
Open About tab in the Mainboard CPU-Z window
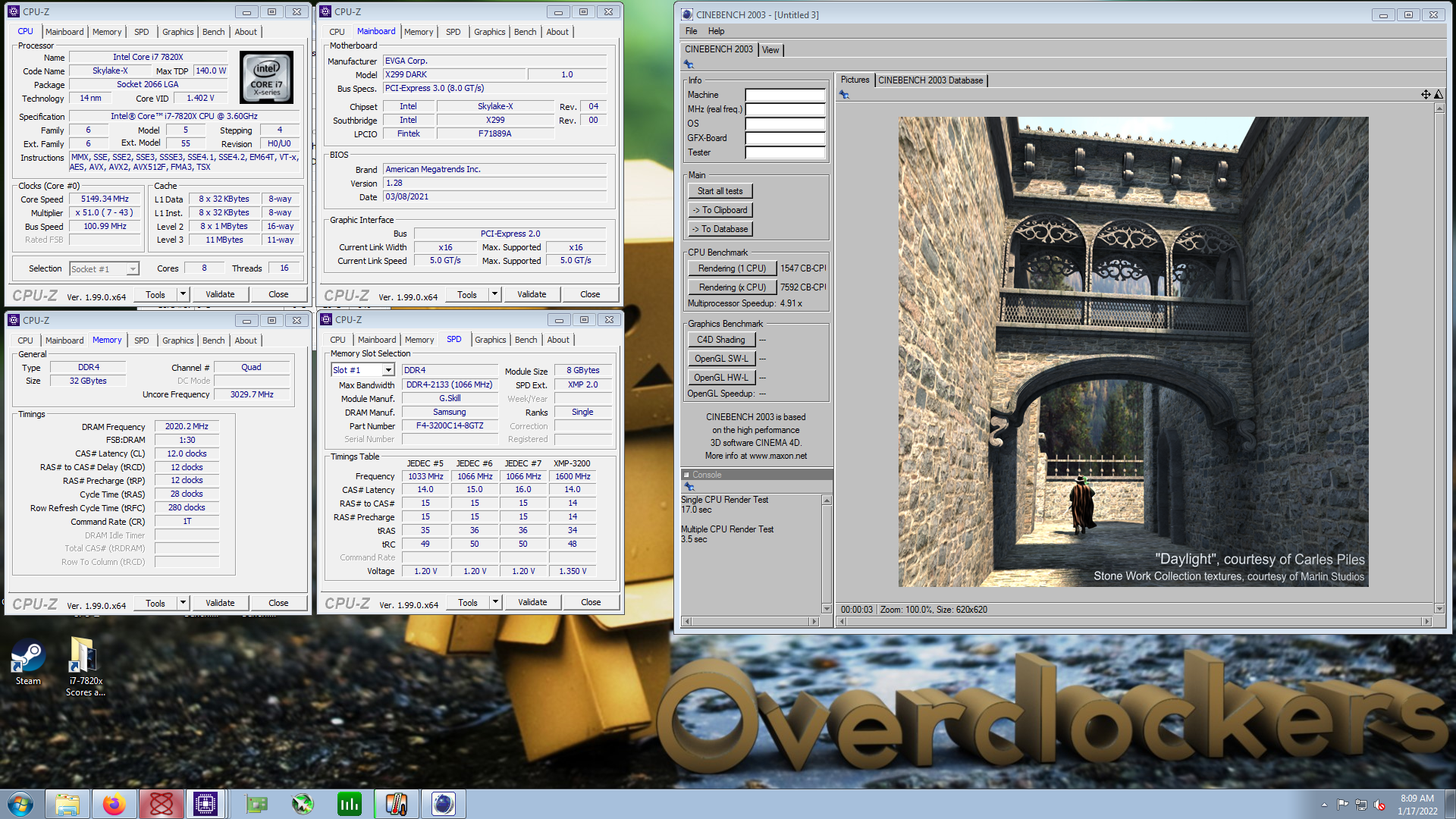(x=557, y=32)
